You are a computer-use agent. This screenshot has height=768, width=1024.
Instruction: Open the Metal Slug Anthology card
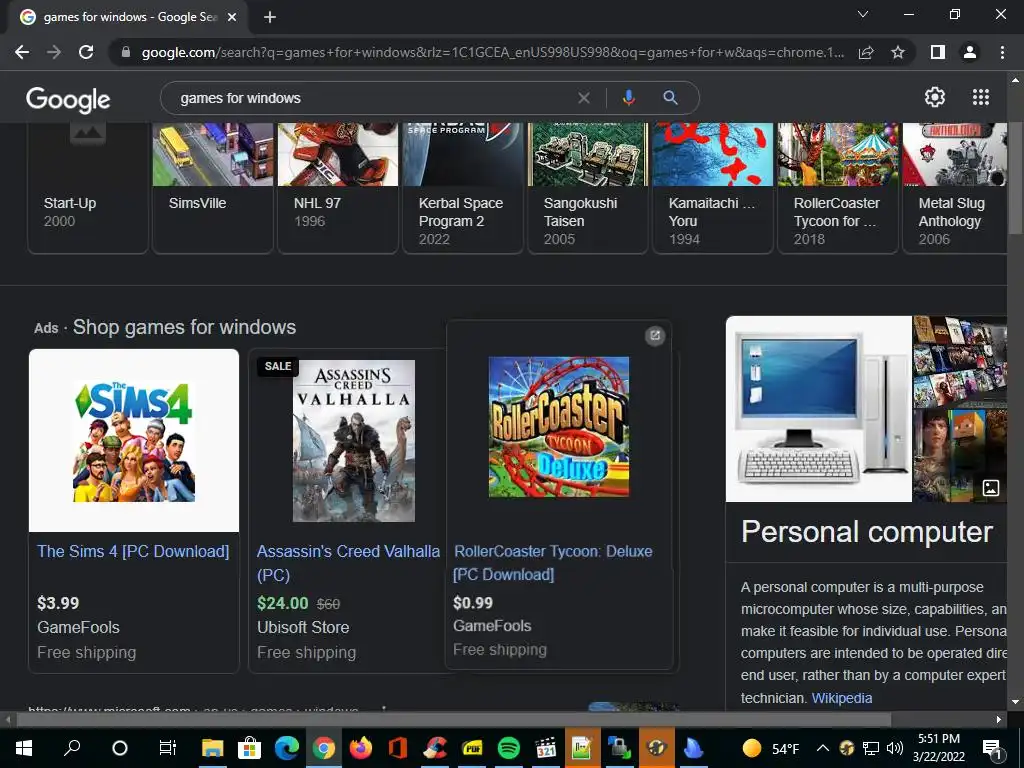point(955,188)
